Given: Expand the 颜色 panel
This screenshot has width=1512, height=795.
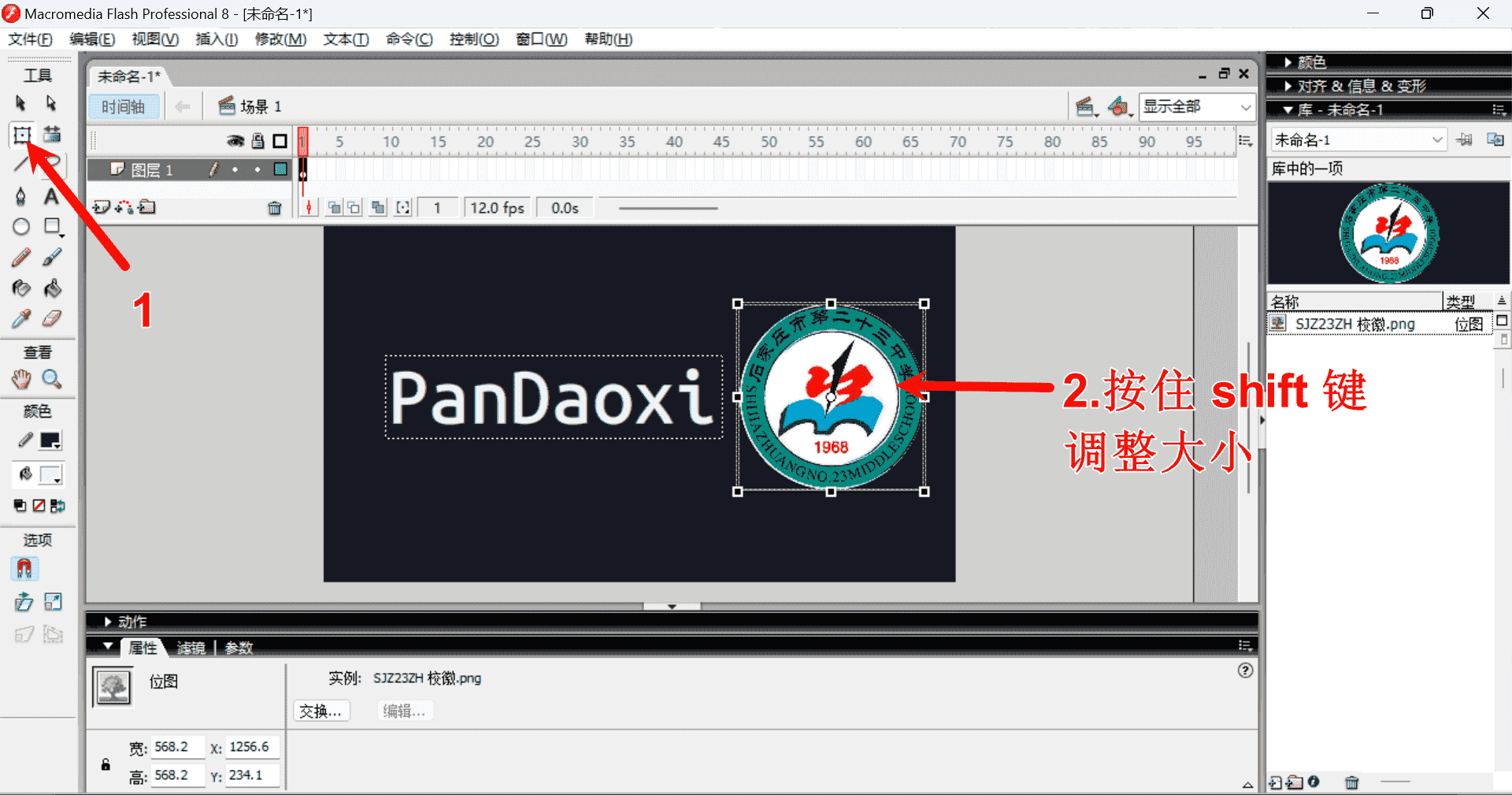Looking at the screenshot, I should coord(1310,62).
